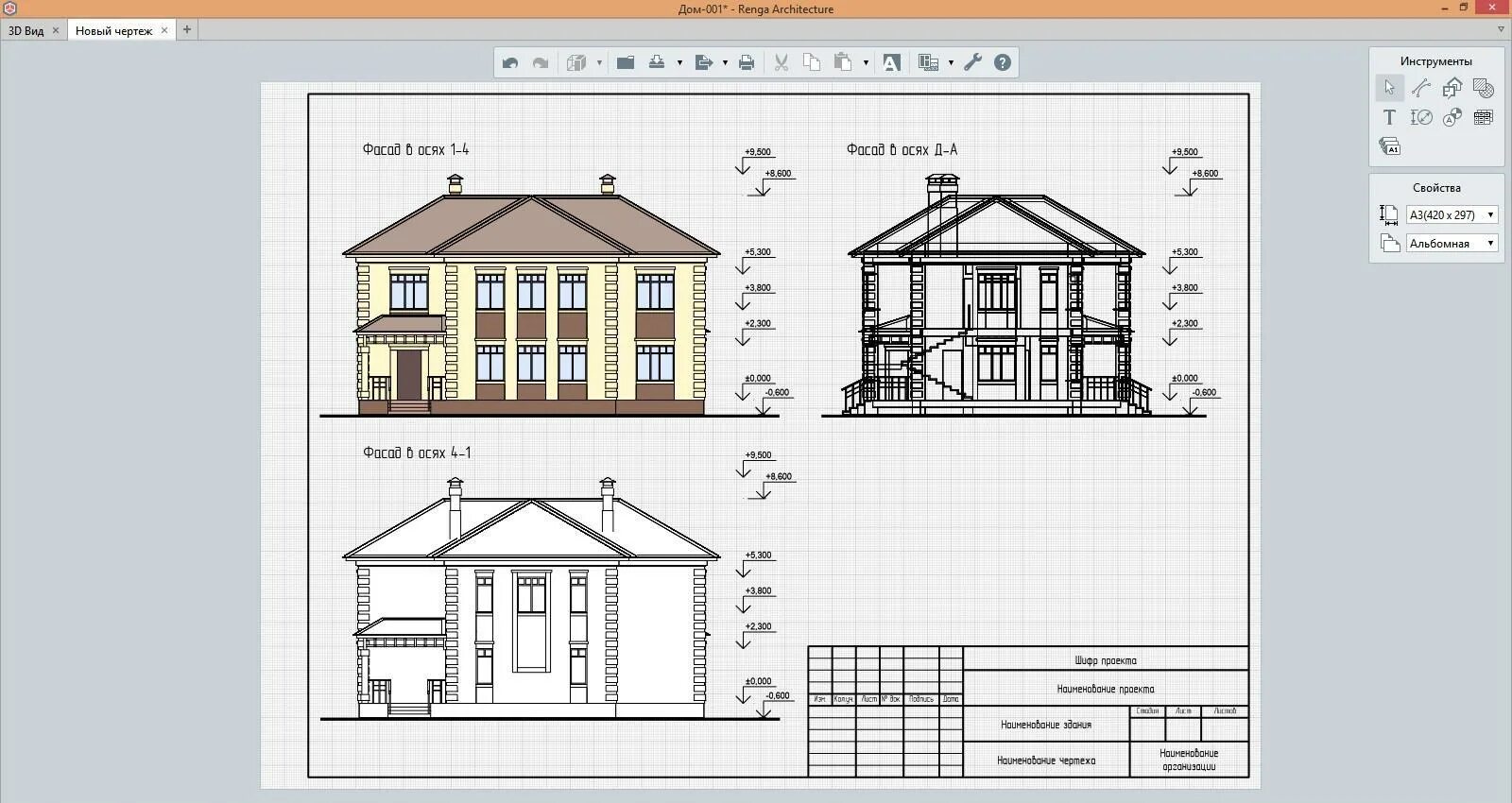Click the Свойства panel header
The height and width of the screenshot is (803, 1512).
click(1436, 187)
